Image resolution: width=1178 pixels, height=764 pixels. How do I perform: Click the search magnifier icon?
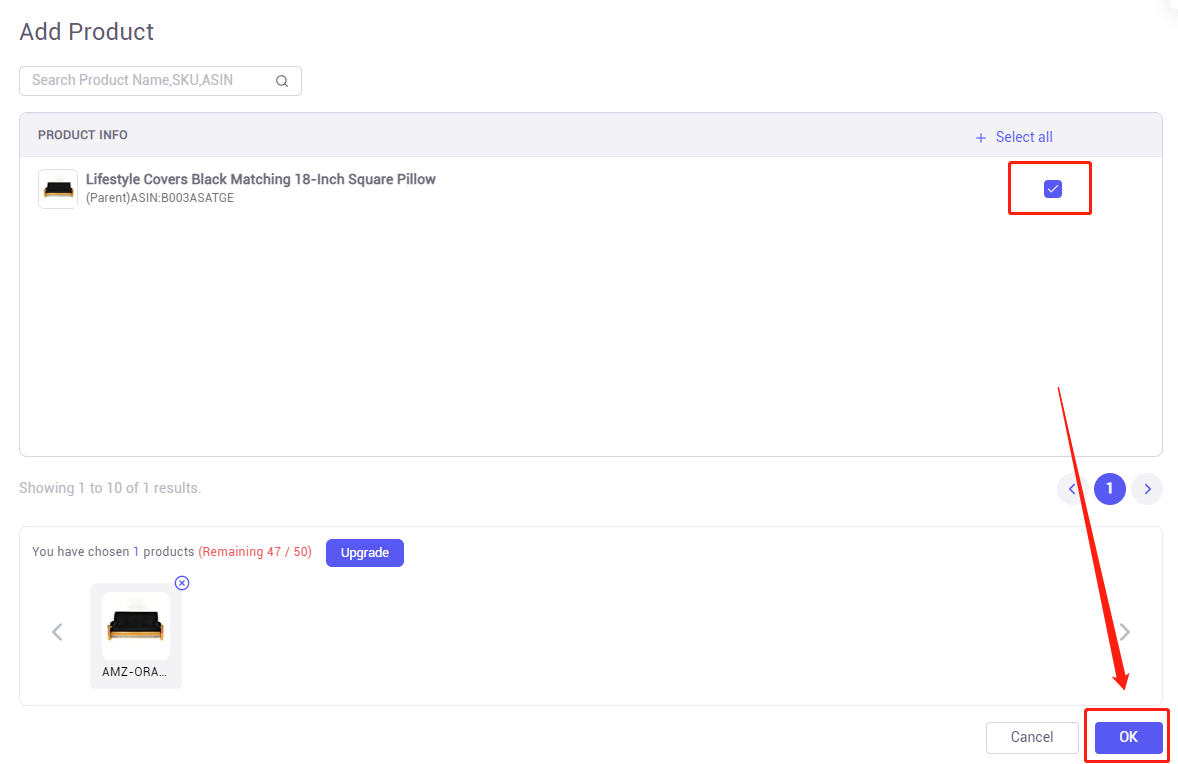[x=282, y=81]
